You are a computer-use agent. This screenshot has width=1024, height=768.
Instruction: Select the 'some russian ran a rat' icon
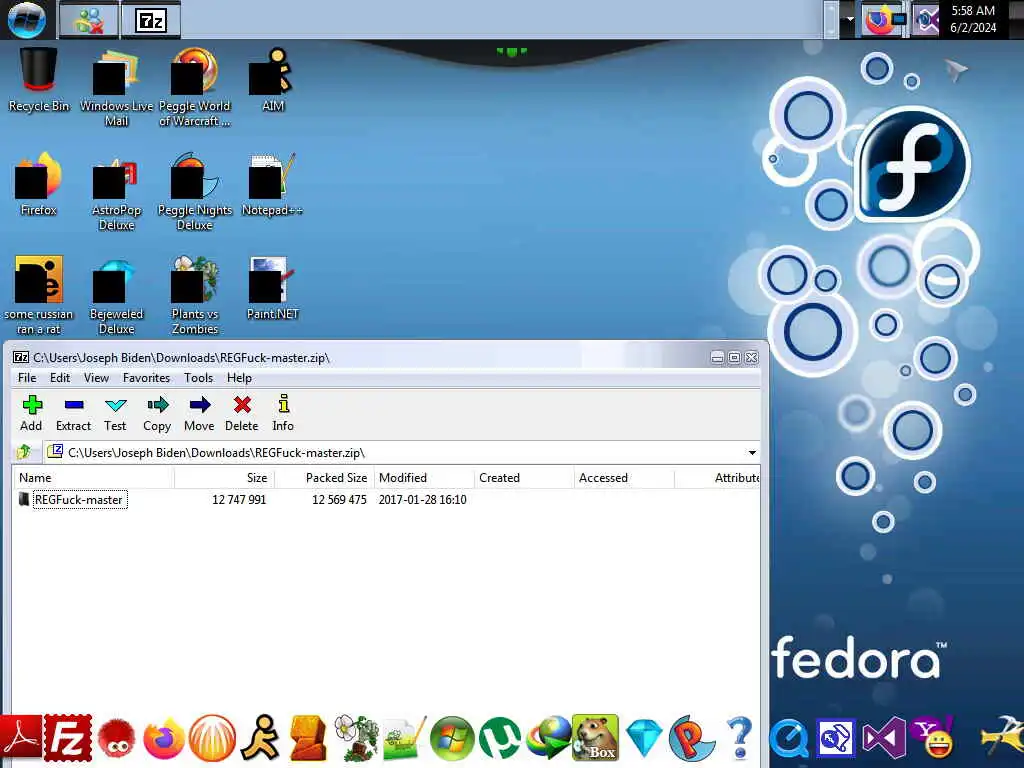(x=39, y=295)
